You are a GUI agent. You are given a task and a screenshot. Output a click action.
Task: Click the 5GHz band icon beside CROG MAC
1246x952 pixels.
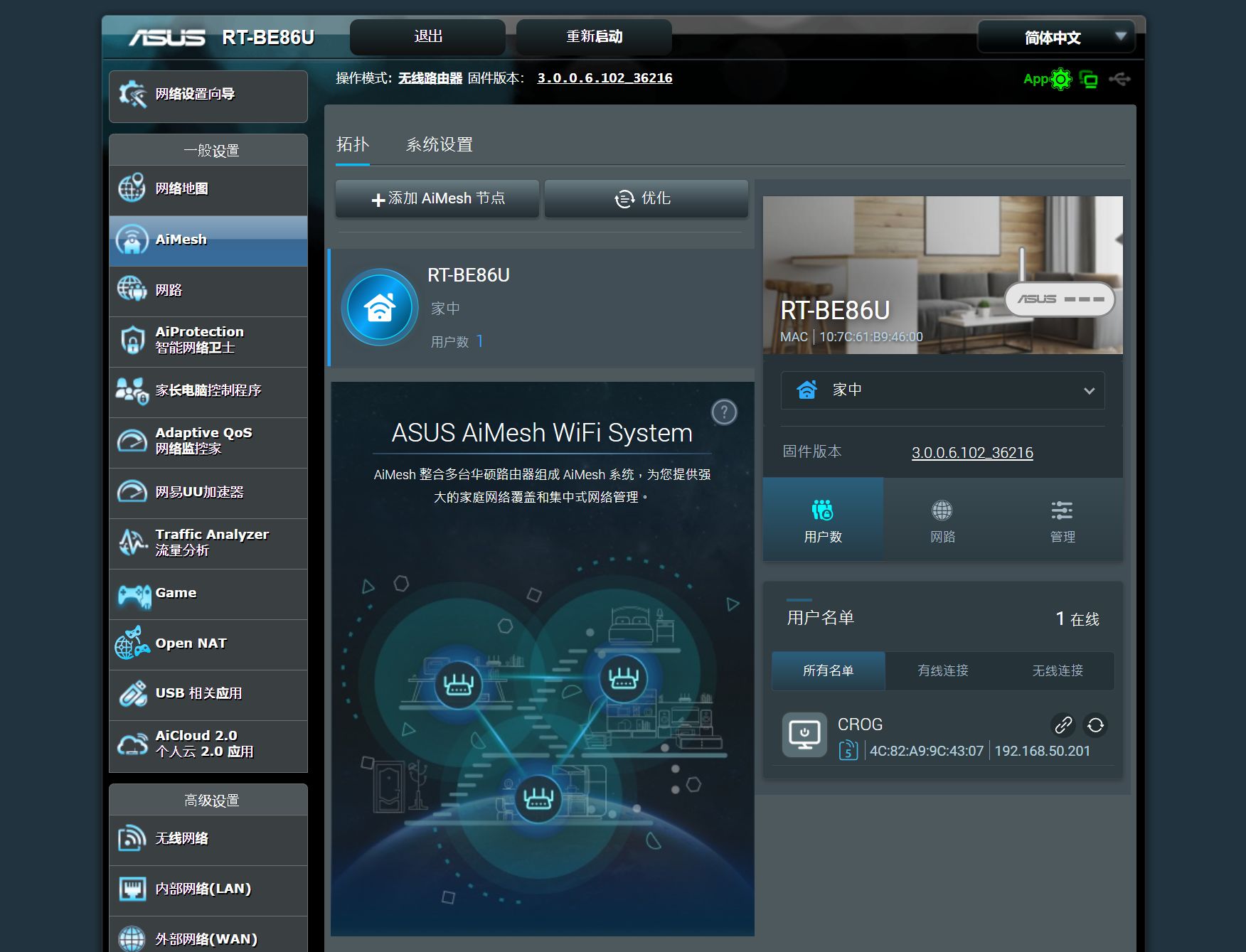pos(848,750)
